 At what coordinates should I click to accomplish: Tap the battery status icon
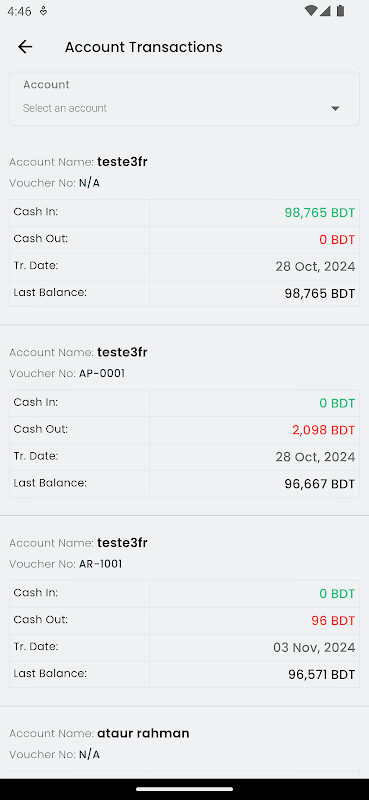point(340,11)
